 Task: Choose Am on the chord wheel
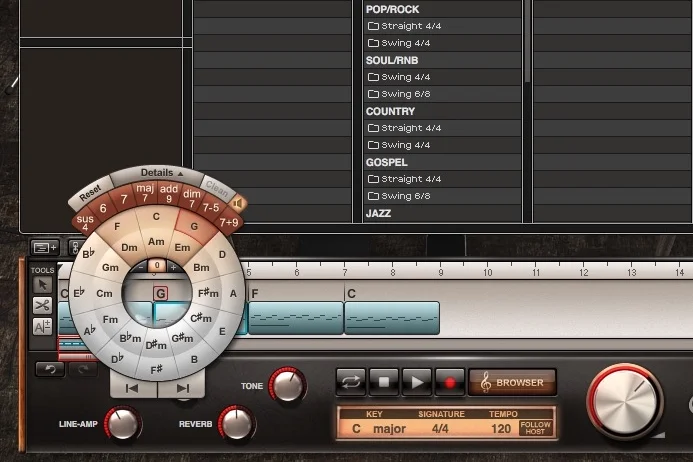click(156, 242)
